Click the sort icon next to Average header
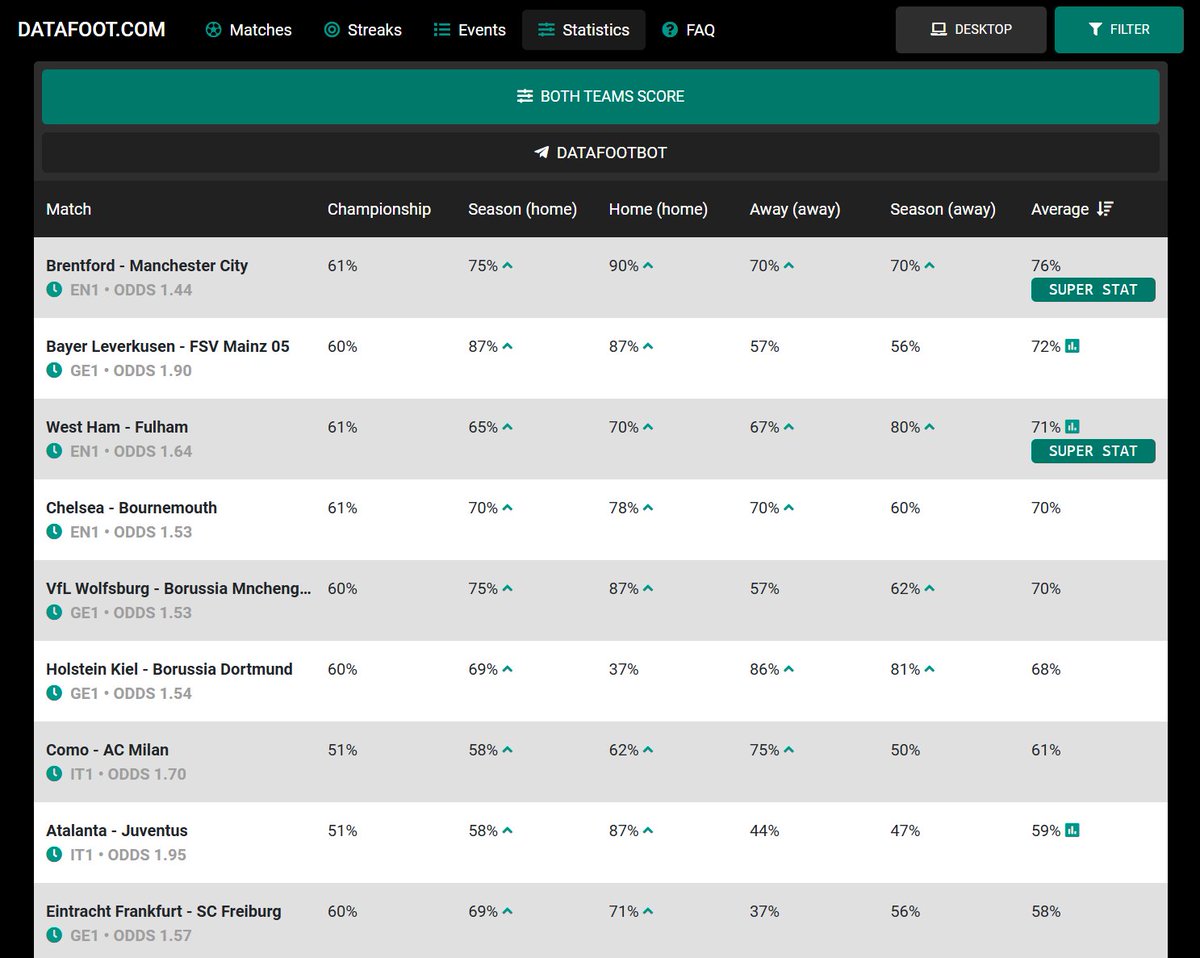Screen dimensions: 1200x958 (x=1105, y=209)
